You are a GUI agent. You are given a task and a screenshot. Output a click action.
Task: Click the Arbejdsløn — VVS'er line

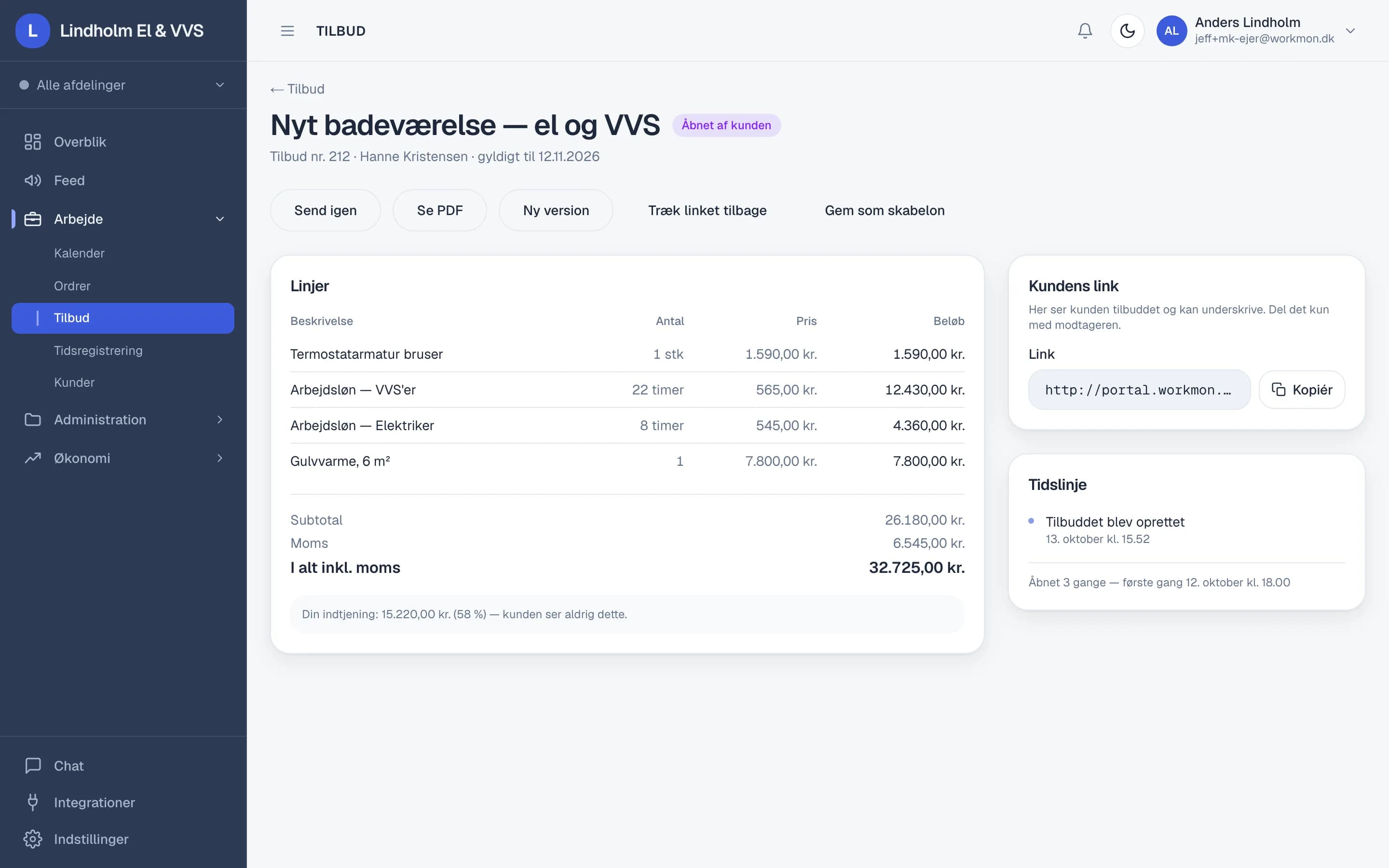(627, 390)
